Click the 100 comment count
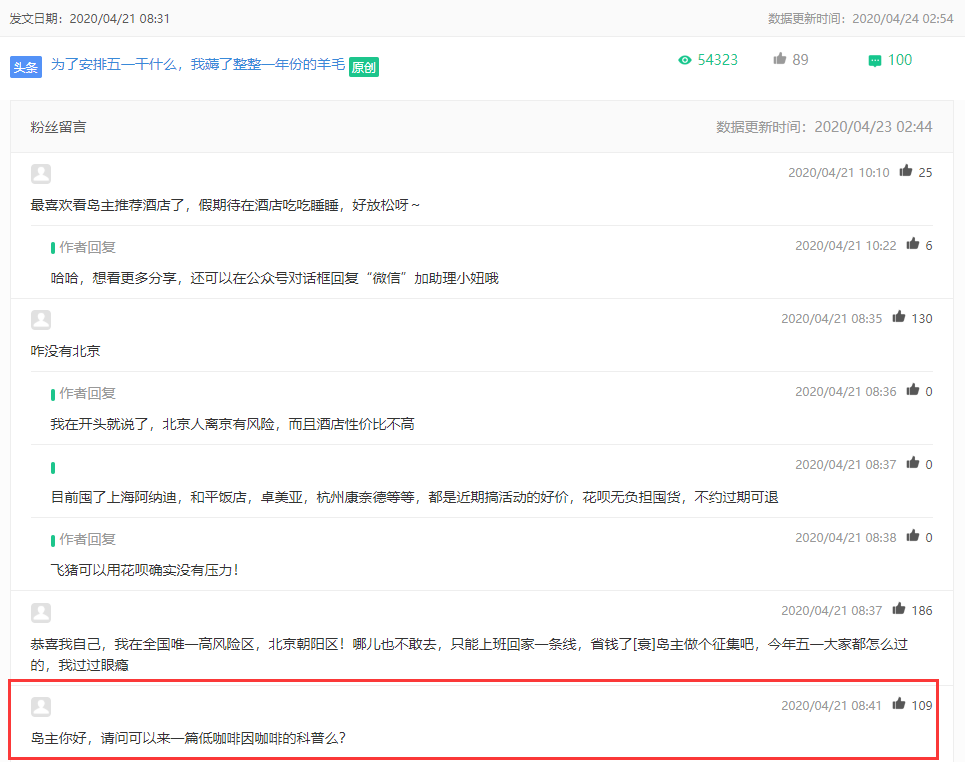The height and width of the screenshot is (762, 965). click(900, 60)
